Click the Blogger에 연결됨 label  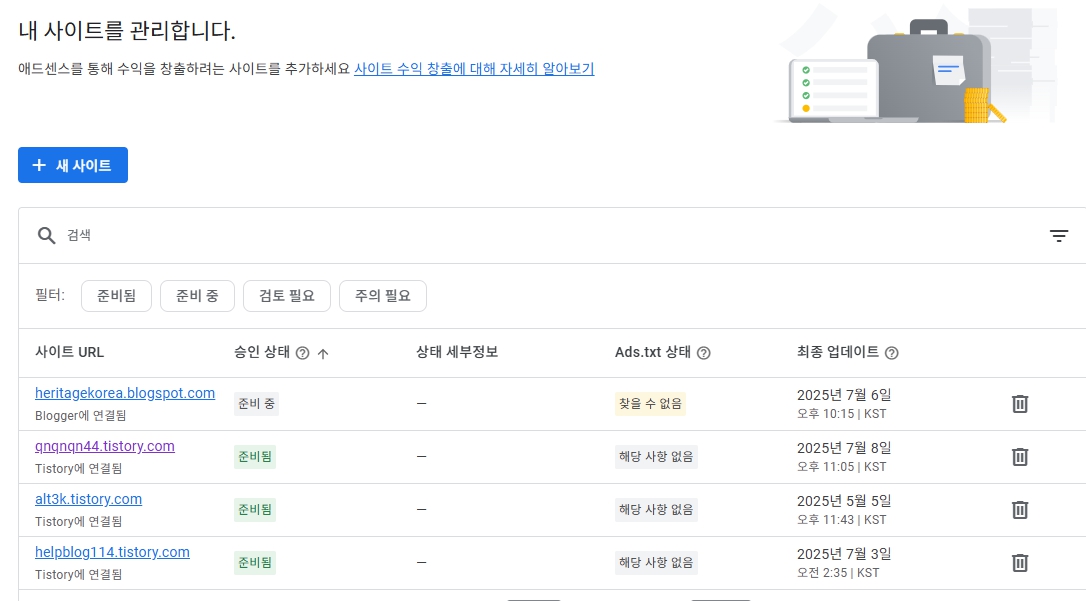pyautogui.click(x=80, y=415)
